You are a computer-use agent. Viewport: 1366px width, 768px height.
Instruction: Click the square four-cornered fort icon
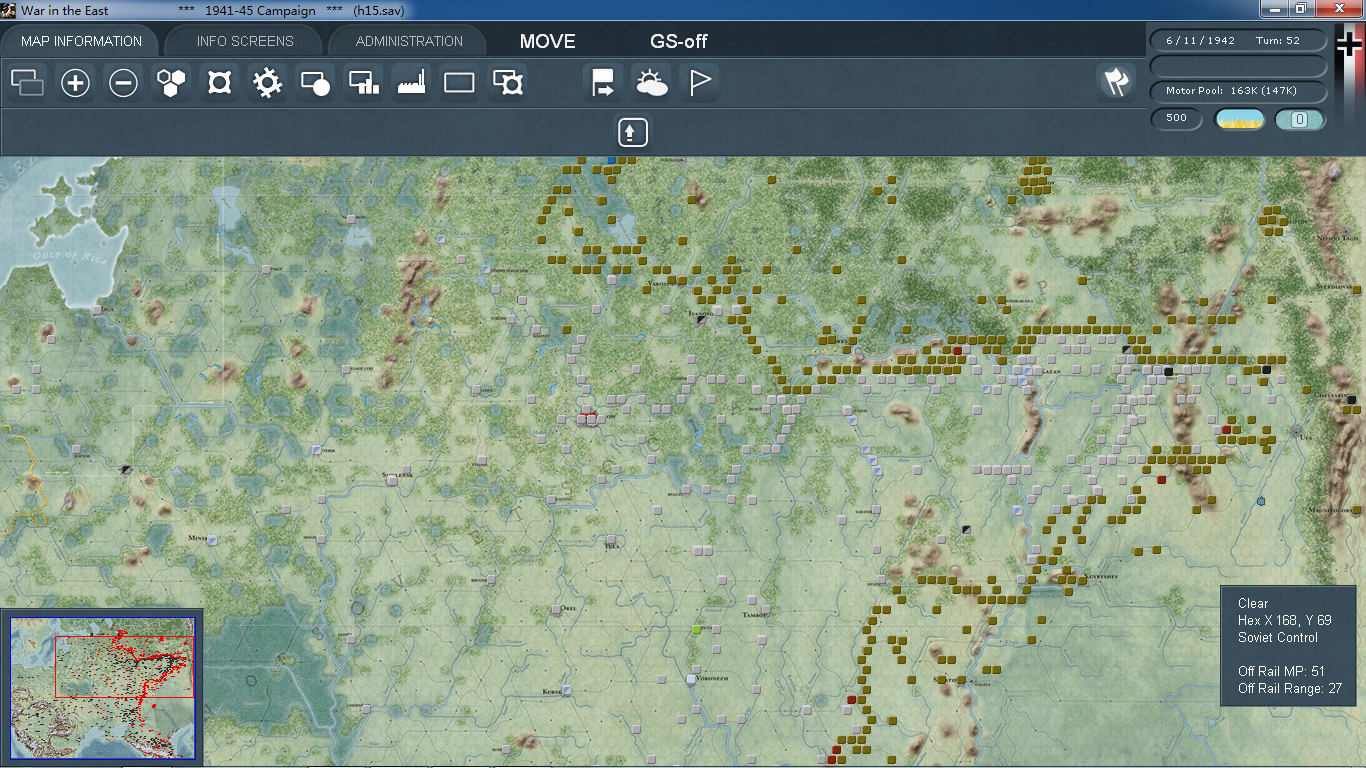click(219, 83)
